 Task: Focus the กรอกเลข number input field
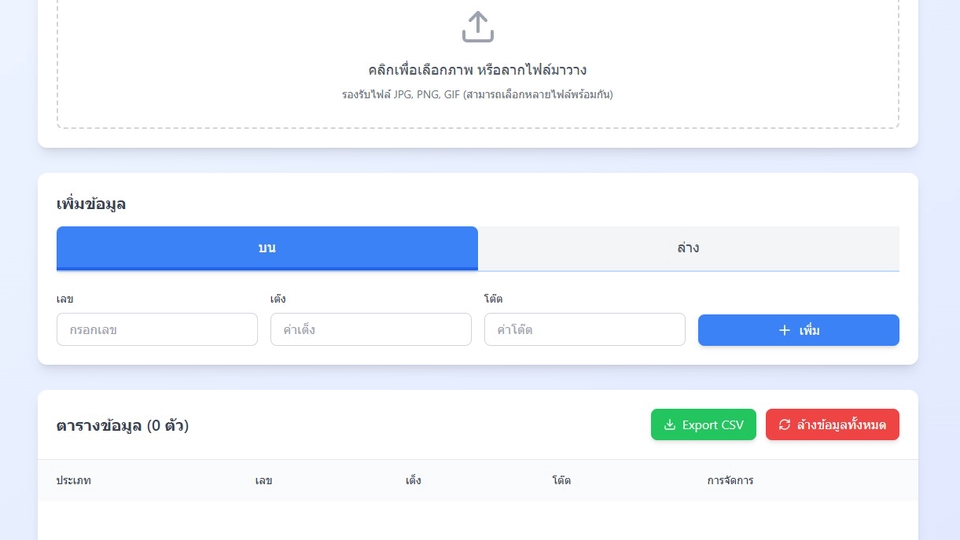[x=157, y=330]
